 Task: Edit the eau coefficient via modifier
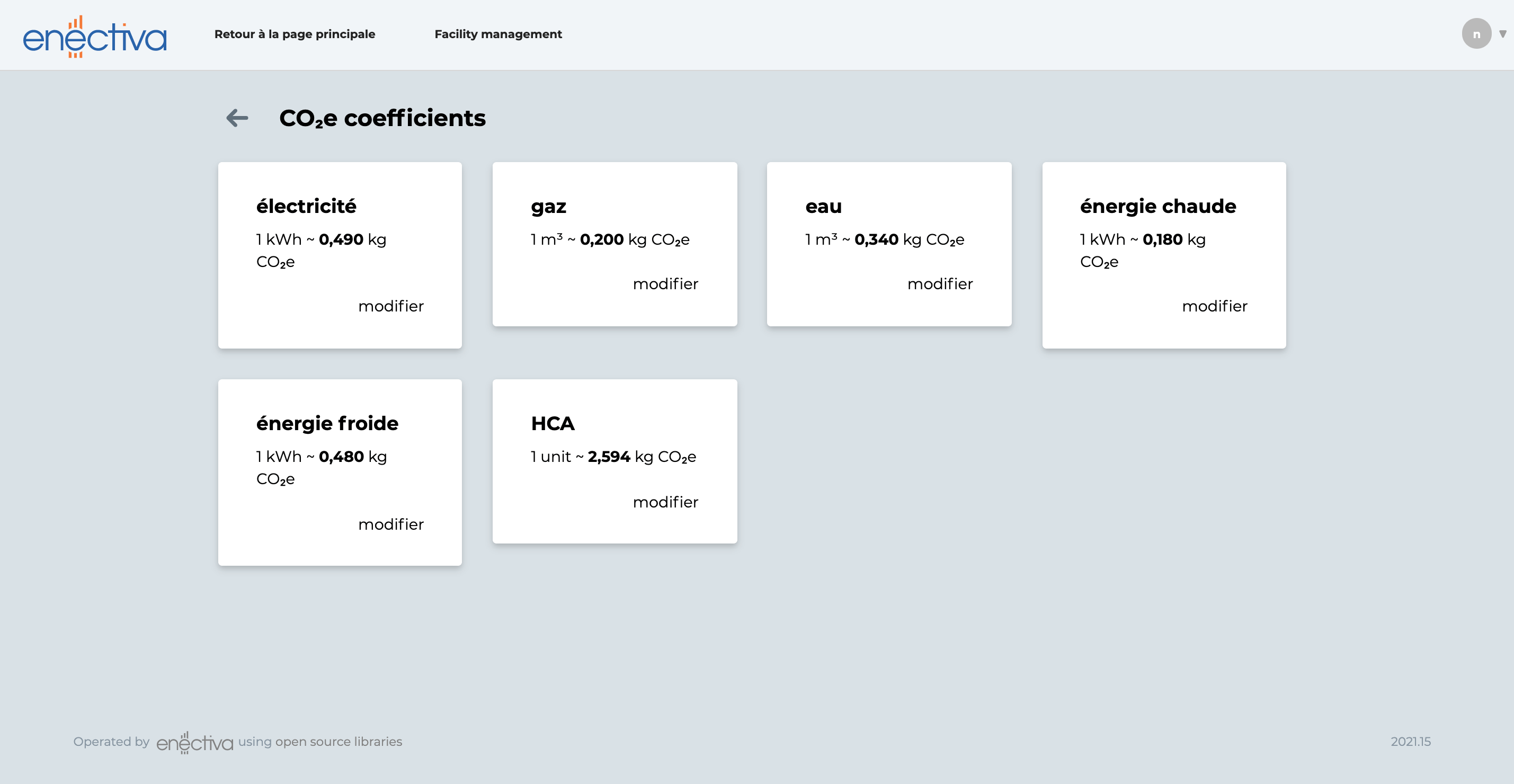pos(940,284)
